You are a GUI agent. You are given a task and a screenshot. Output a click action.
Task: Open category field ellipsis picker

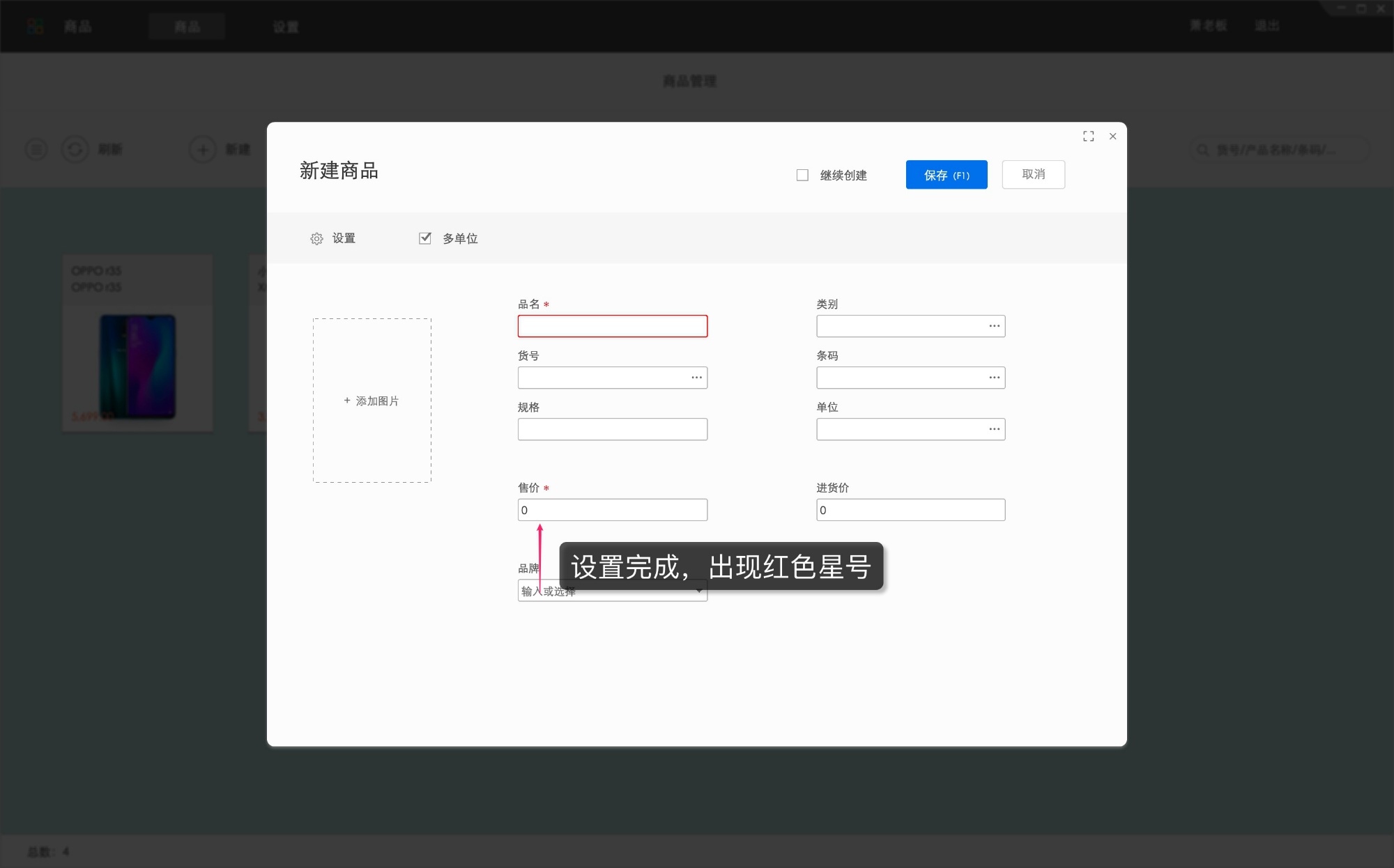[994, 326]
